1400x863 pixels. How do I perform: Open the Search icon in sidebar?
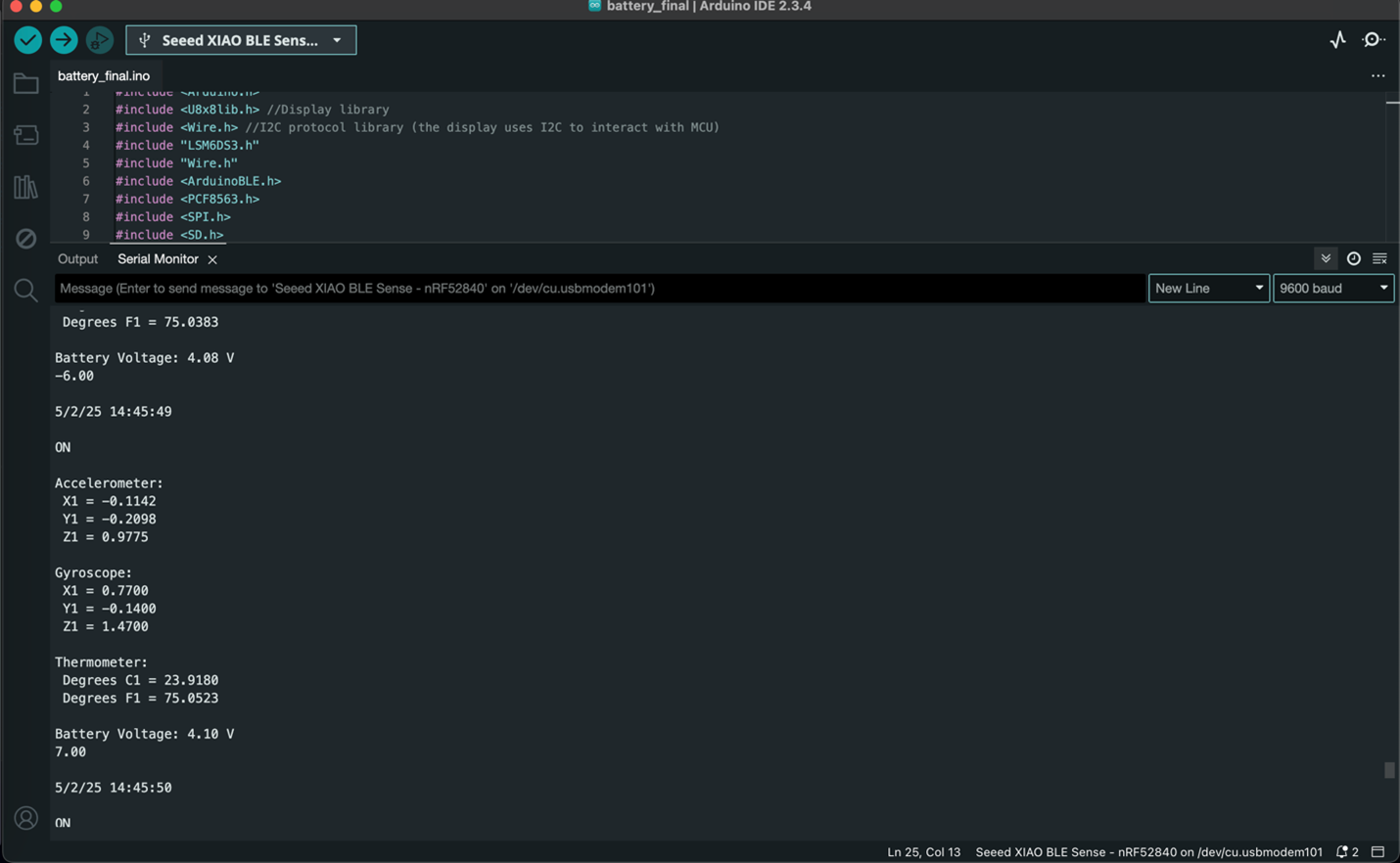[25, 291]
